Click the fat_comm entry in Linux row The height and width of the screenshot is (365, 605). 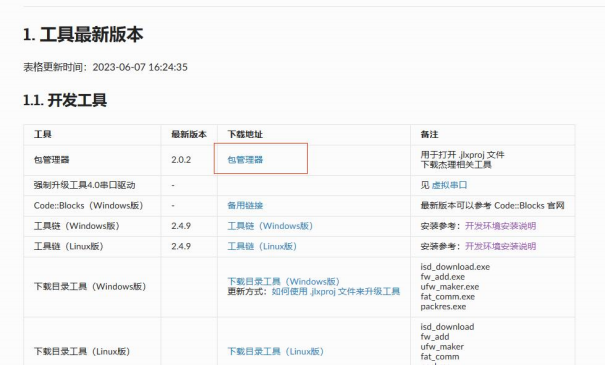click(440, 357)
